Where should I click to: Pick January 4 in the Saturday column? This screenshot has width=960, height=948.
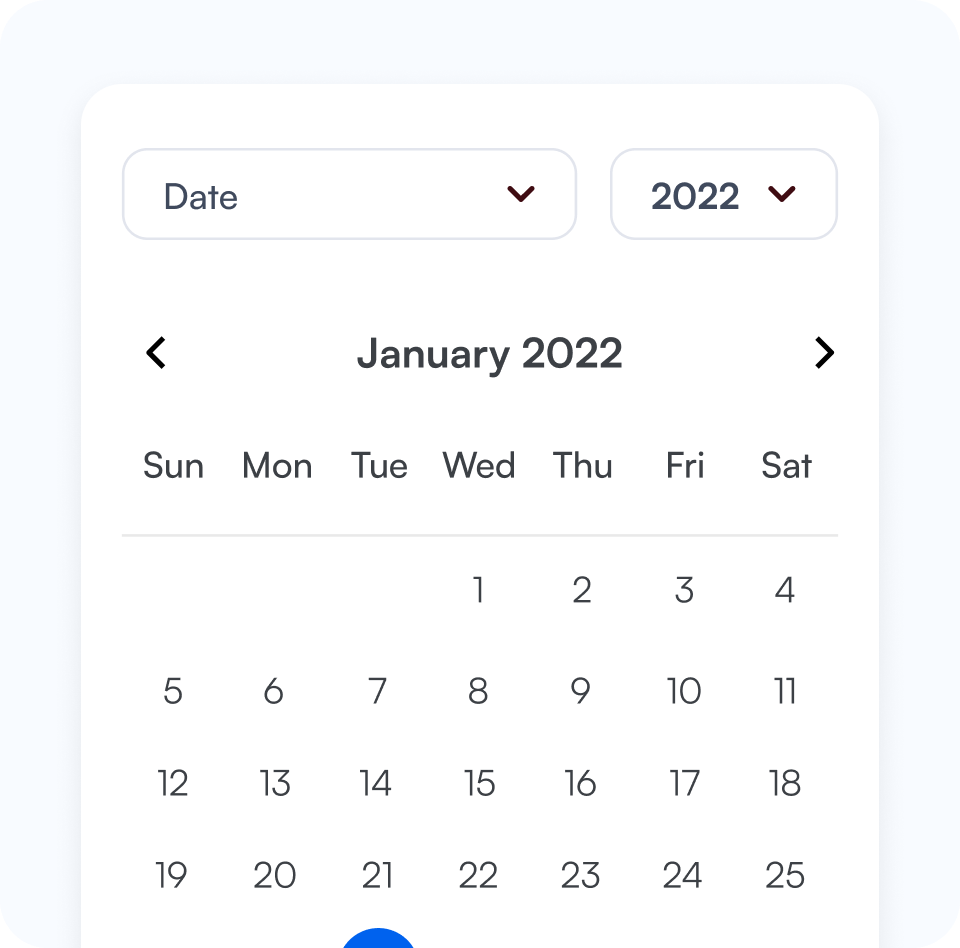[x=785, y=590]
